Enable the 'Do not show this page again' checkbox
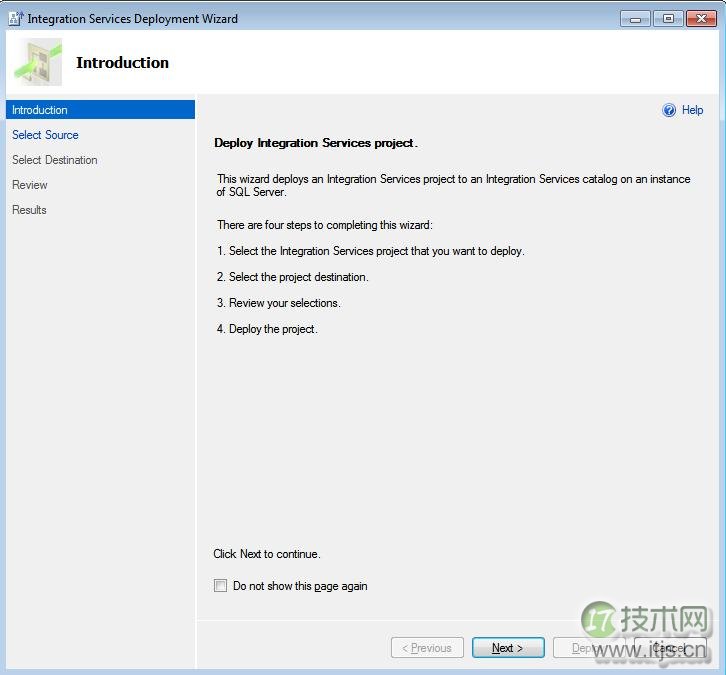 [x=221, y=586]
